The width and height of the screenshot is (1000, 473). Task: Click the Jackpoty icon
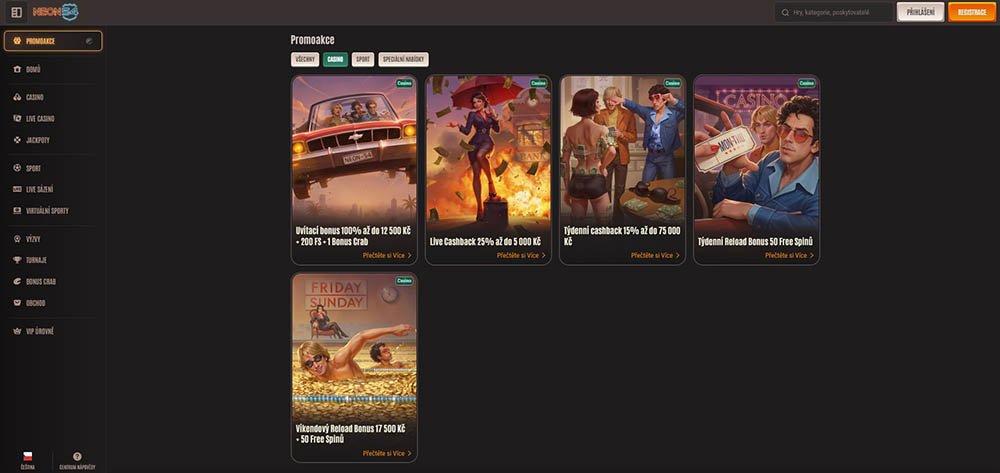tap(17, 140)
